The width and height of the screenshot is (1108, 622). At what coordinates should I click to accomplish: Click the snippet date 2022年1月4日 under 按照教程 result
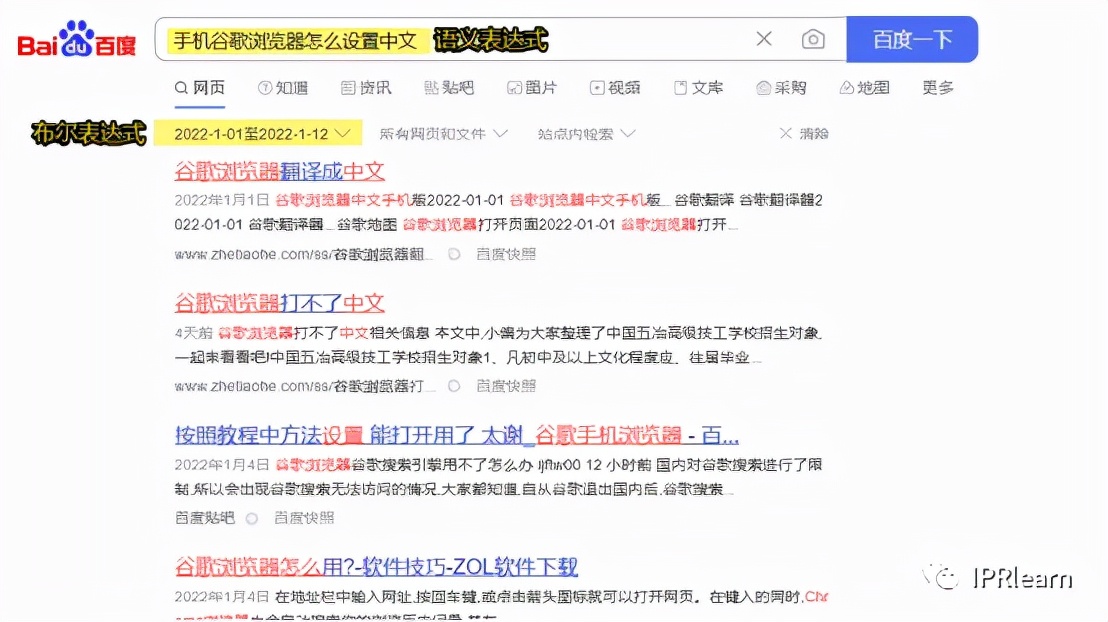222,464
